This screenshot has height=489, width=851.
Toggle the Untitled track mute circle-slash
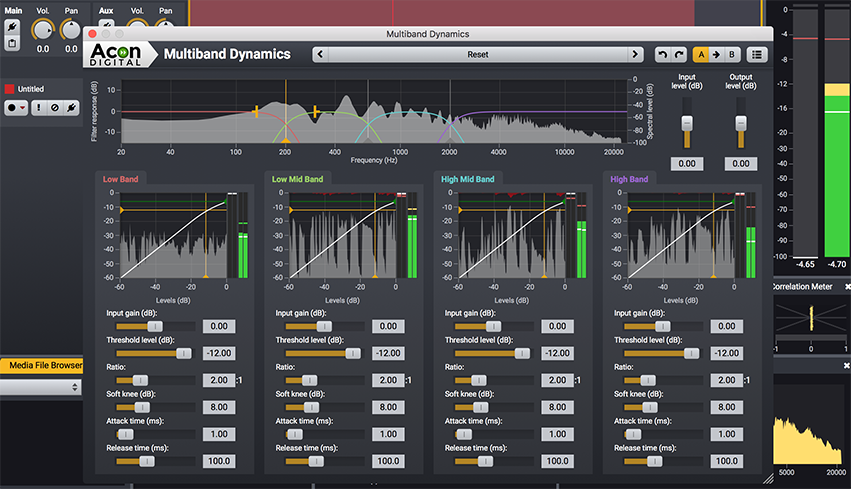pos(55,108)
